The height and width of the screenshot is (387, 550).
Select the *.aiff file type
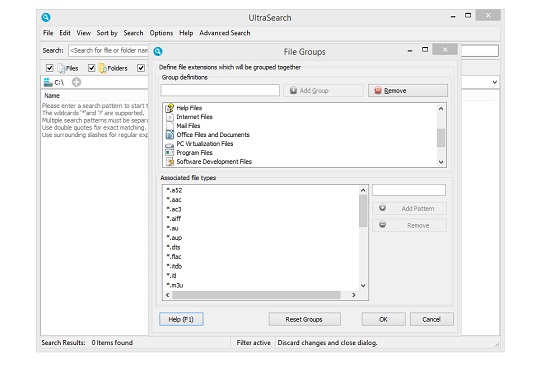coord(174,219)
